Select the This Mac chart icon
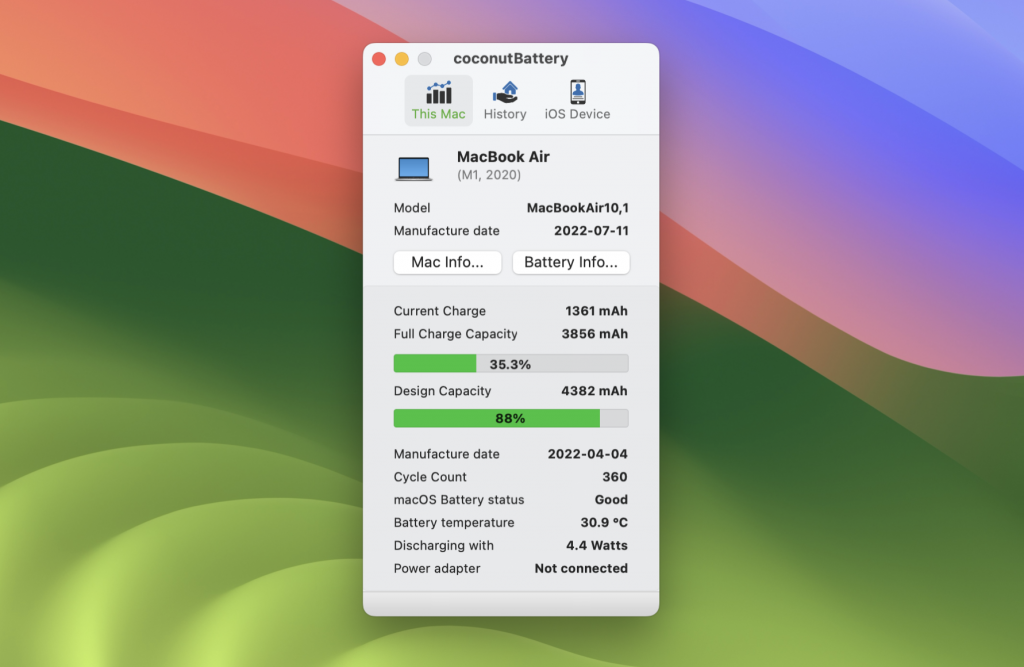 (x=438, y=92)
